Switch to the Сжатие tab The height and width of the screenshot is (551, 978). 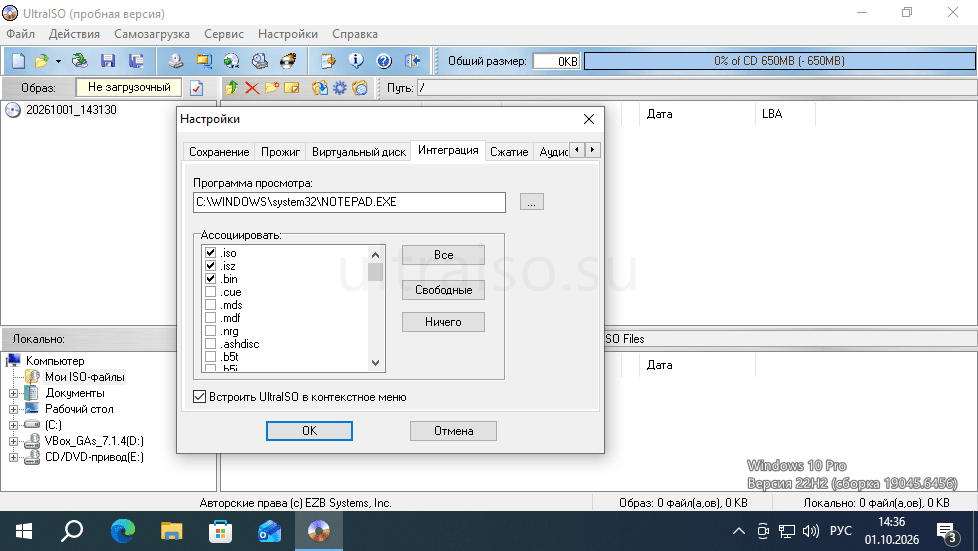(x=509, y=152)
